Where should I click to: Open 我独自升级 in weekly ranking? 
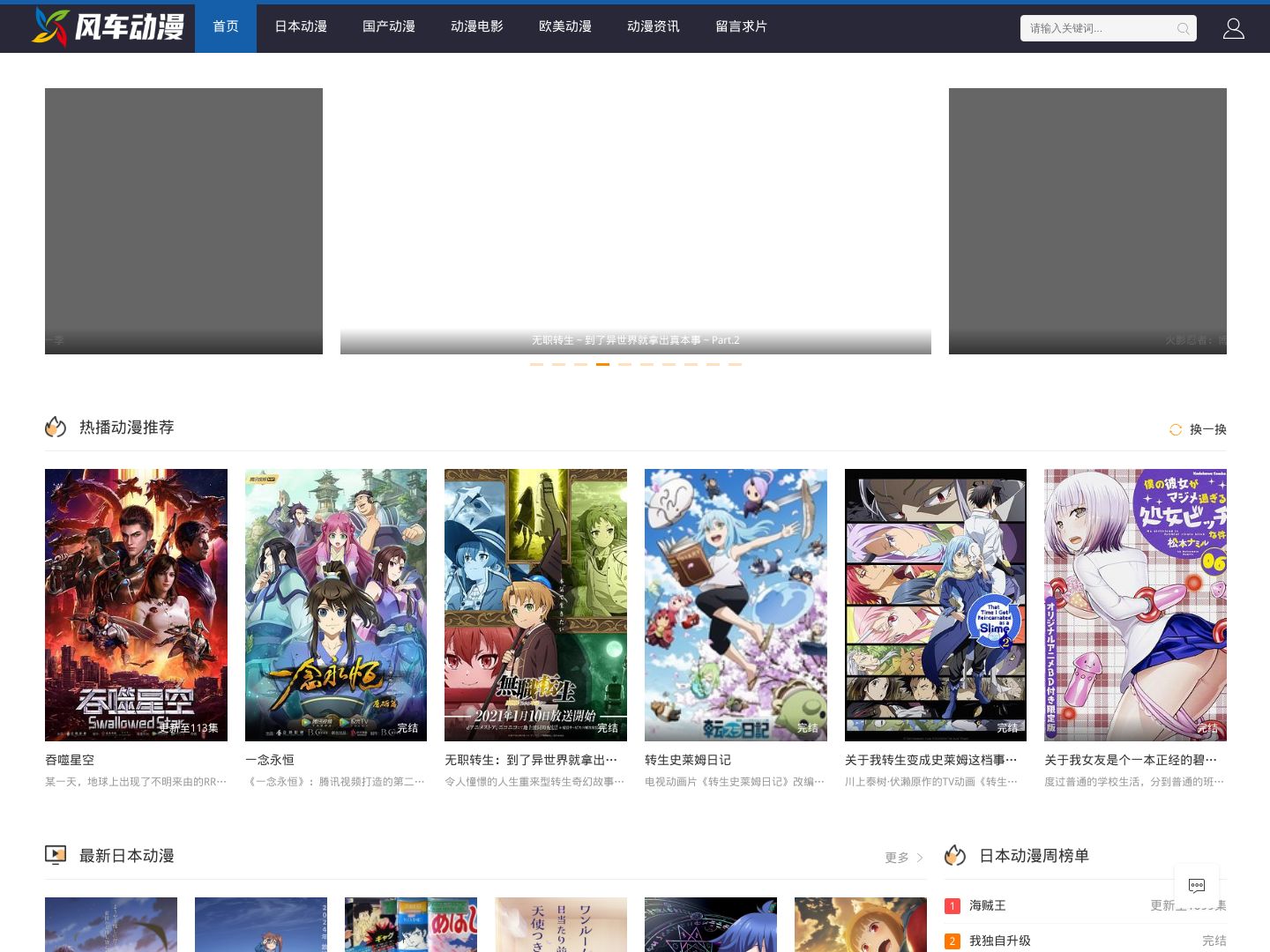click(1000, 941)
